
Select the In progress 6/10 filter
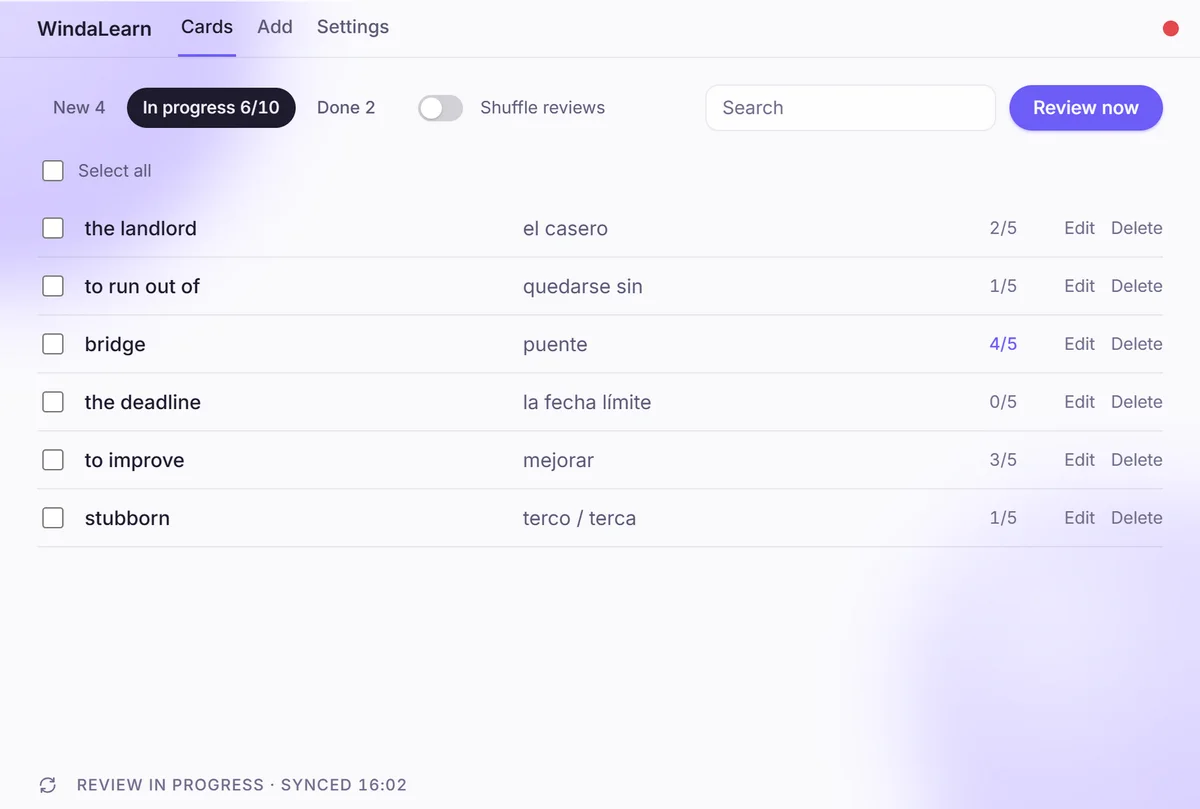[211, 108]
